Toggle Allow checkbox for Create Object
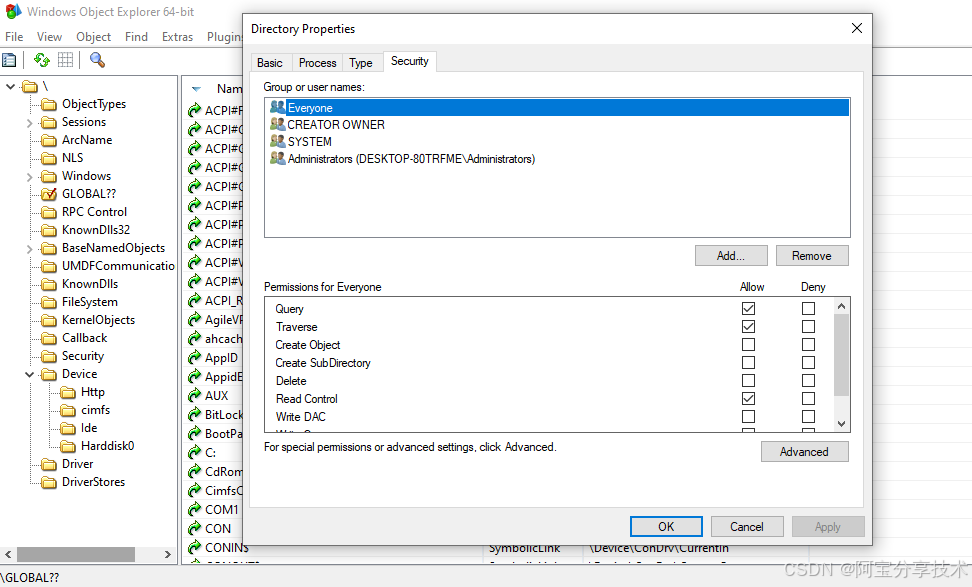 click(748, 344)
